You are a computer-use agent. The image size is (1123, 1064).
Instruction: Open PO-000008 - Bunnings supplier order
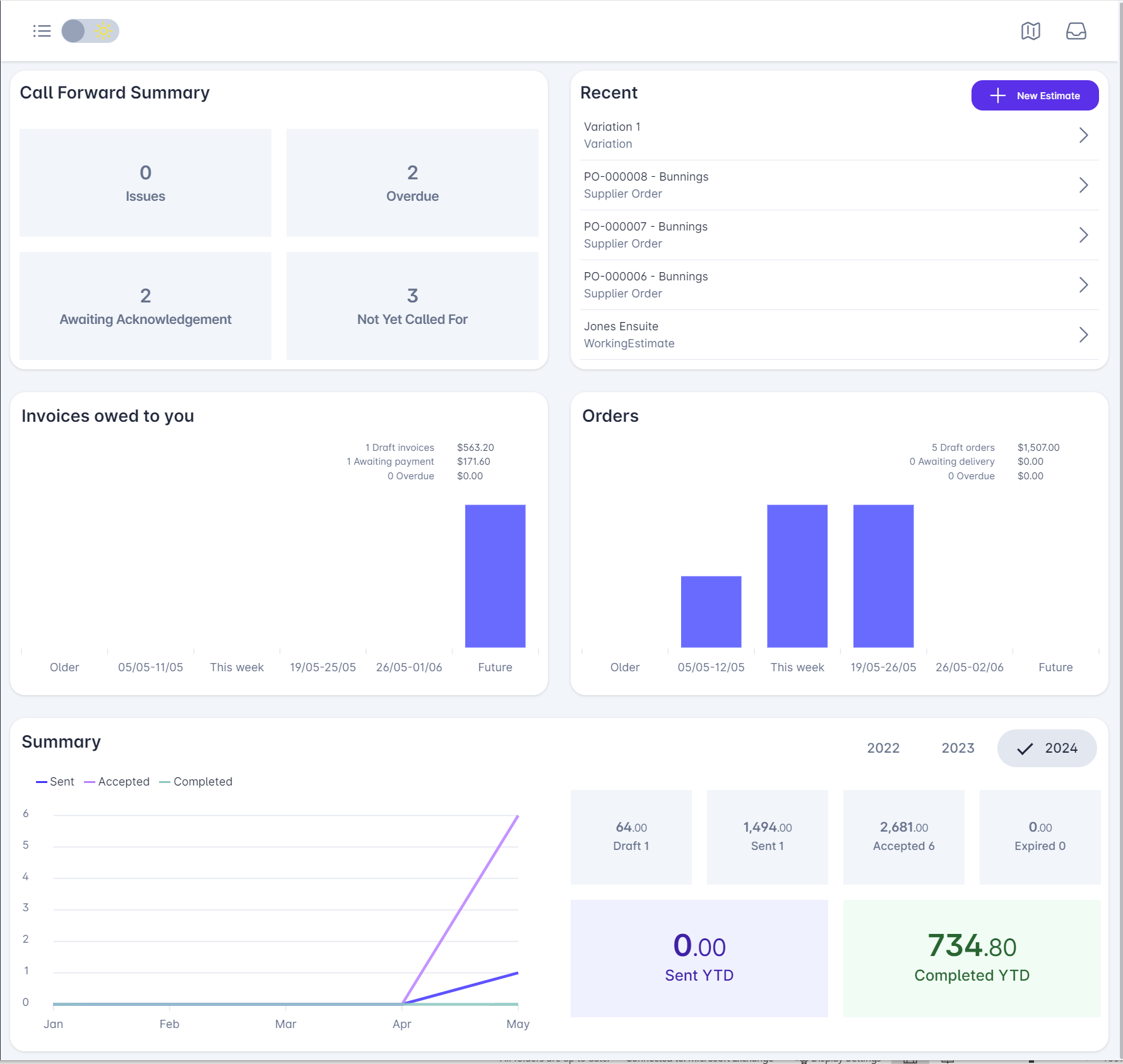(839, 185)
